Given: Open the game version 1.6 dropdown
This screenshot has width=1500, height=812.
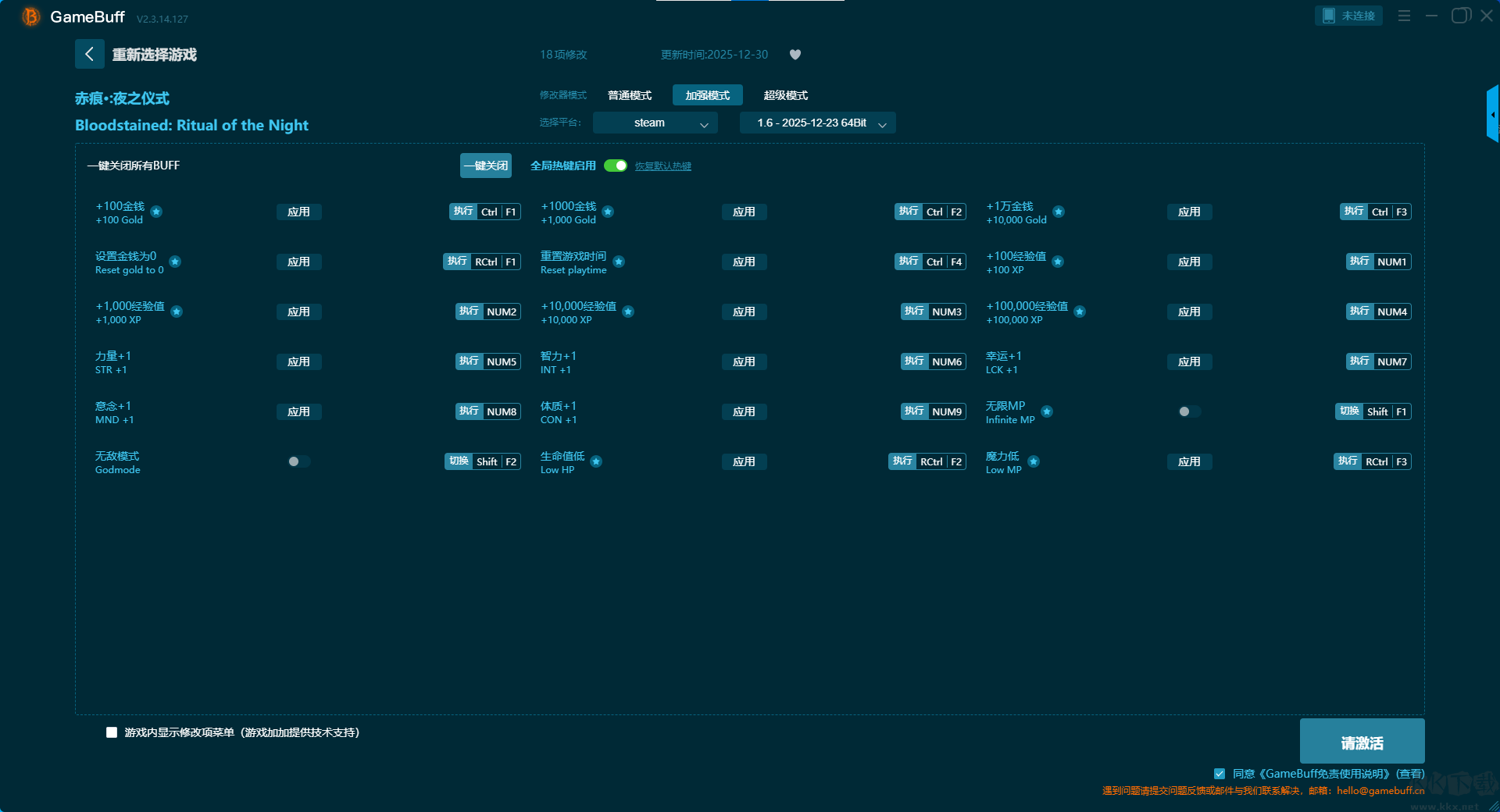Looking at the screenshot, I should (x=817, y=123).
